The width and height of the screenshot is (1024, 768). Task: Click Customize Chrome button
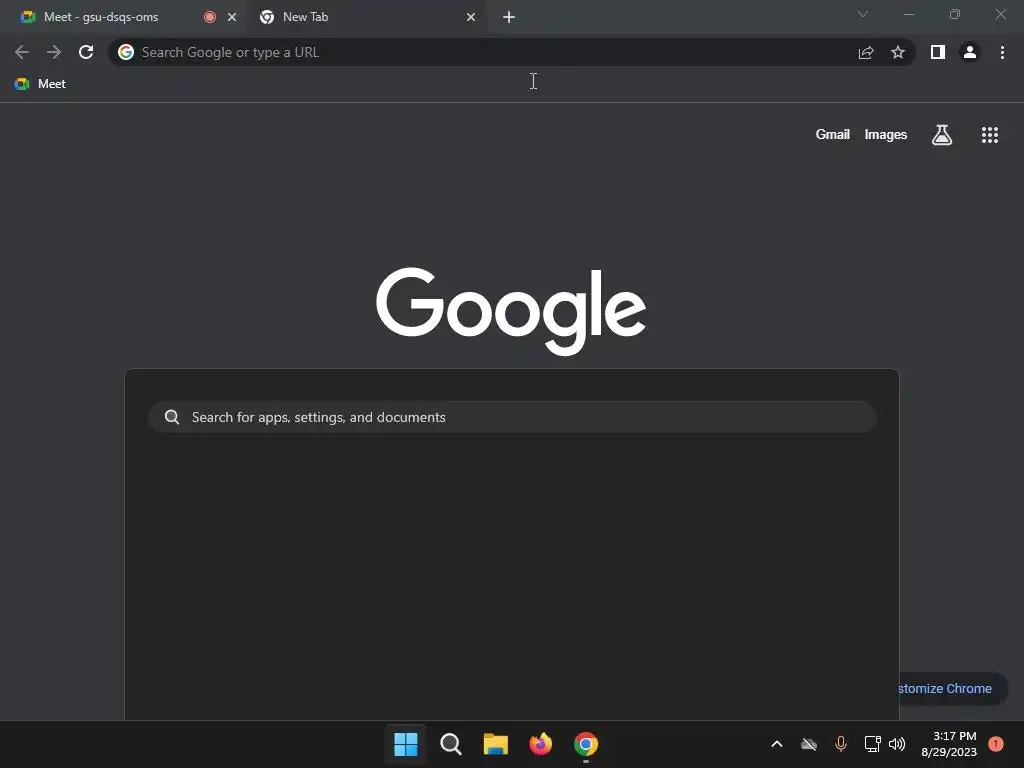pos(953,688)
